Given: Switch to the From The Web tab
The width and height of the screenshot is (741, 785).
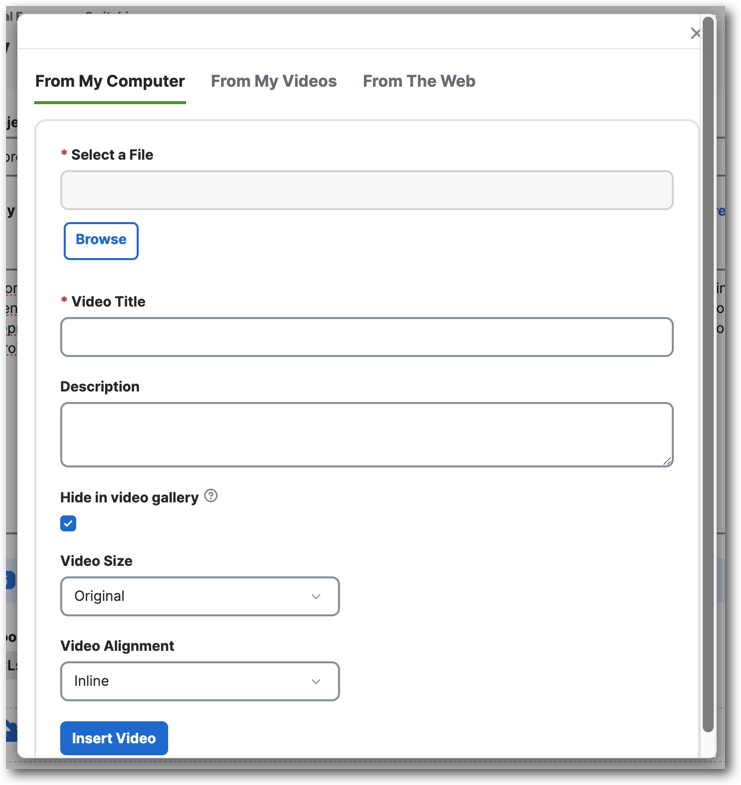Looking at the screenshot, I should coord(419,81).
